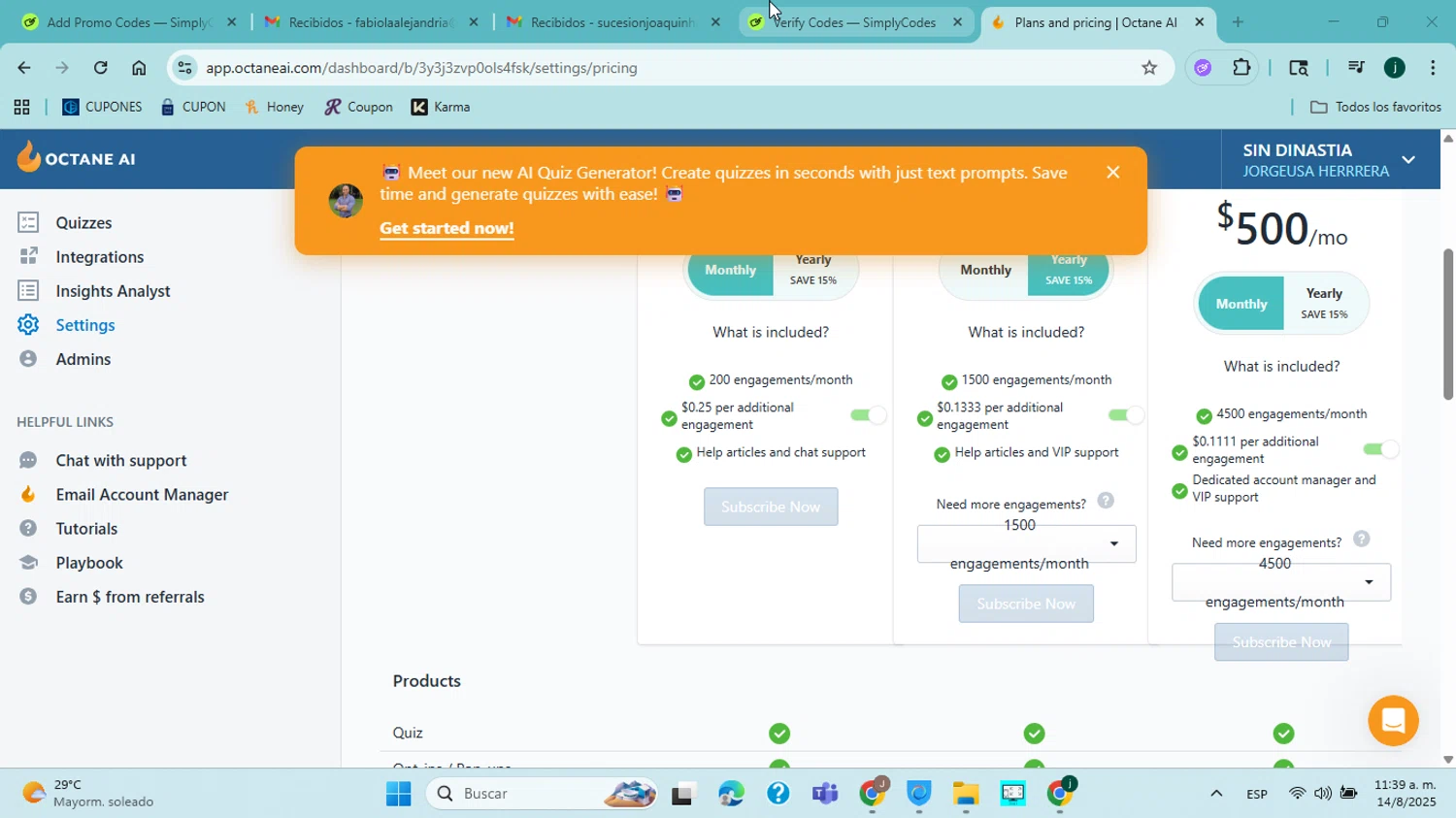Show hidden system tray icons

(1215, 794)
